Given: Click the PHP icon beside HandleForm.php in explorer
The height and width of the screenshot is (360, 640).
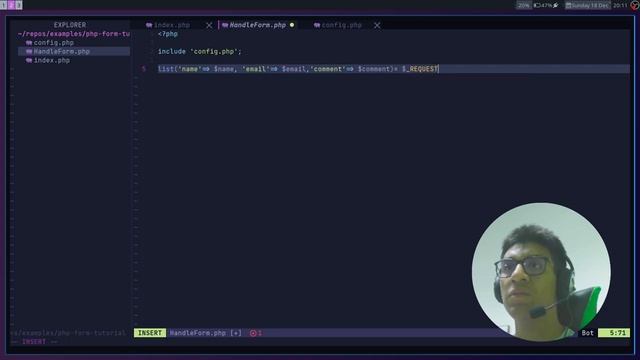Looking at the screenshot, I should (29, 51).
